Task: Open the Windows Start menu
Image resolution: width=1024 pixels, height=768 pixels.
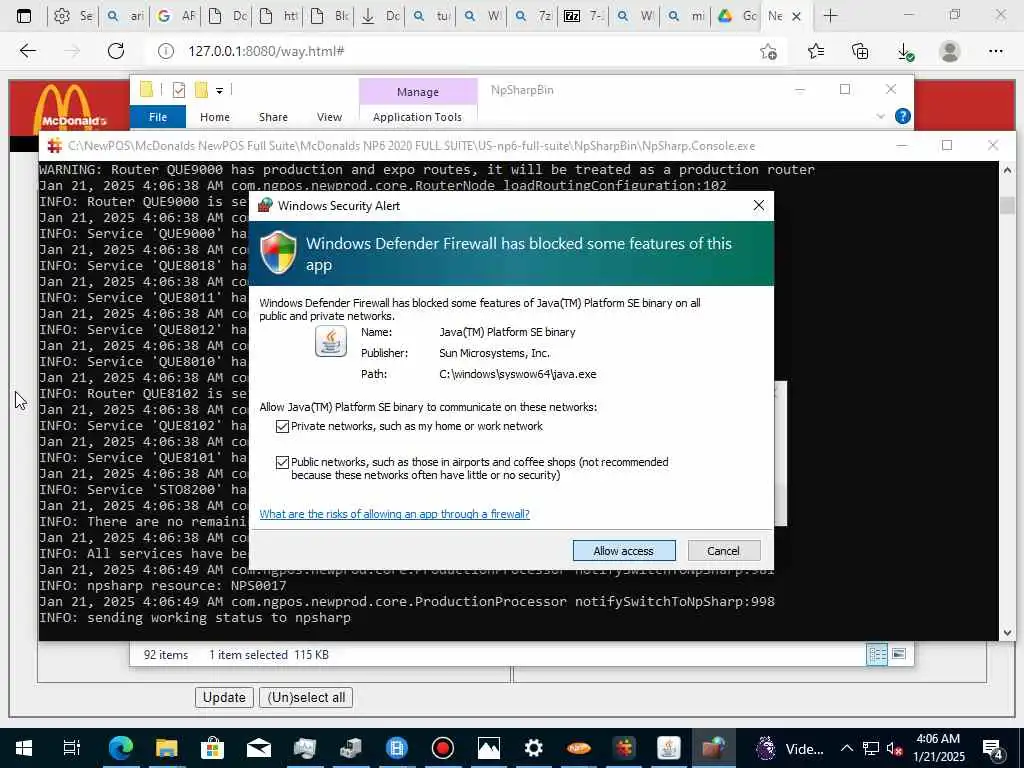Action: click(x=24, y=748)
